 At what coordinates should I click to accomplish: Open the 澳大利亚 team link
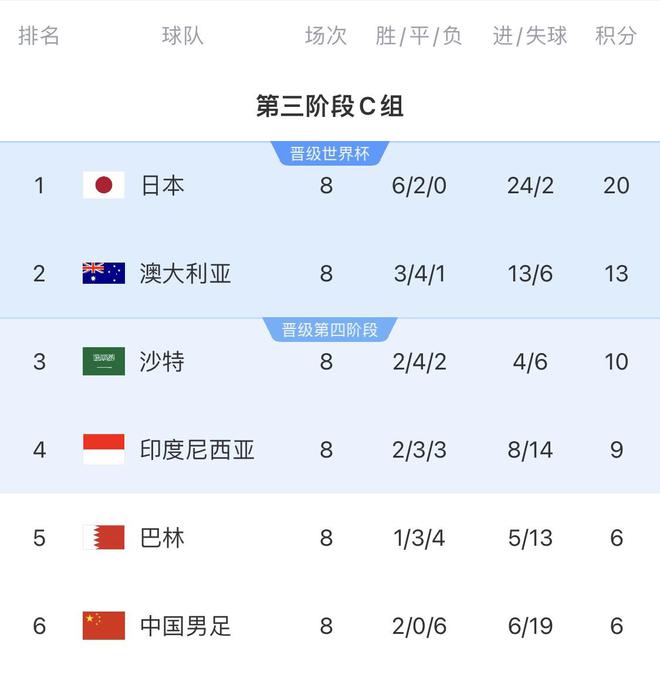click(x=185, y=273)
